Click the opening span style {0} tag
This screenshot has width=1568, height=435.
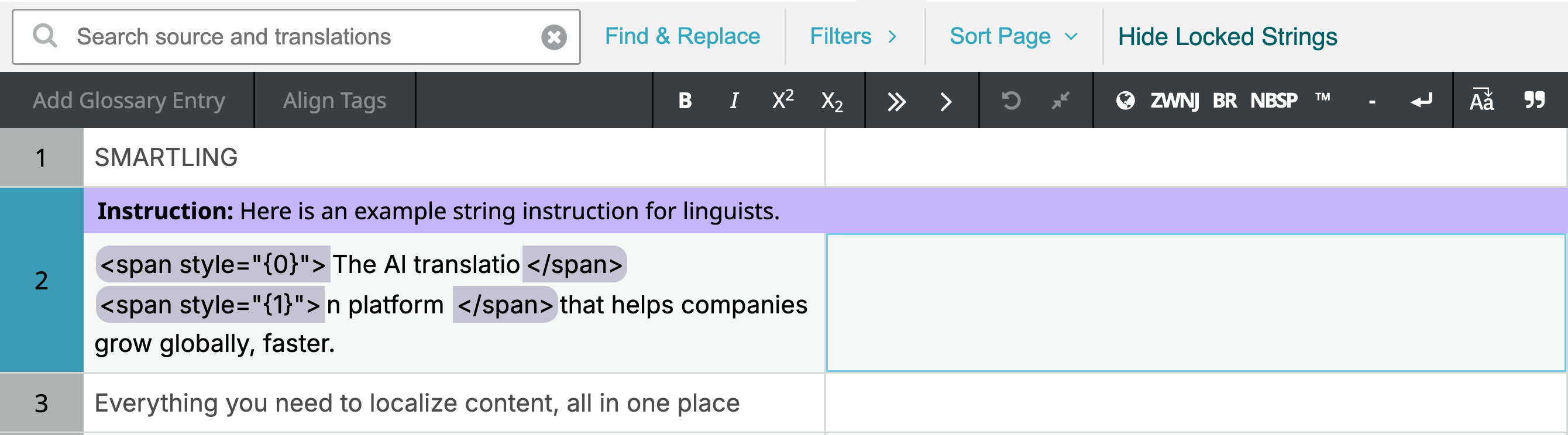[213, 264]
